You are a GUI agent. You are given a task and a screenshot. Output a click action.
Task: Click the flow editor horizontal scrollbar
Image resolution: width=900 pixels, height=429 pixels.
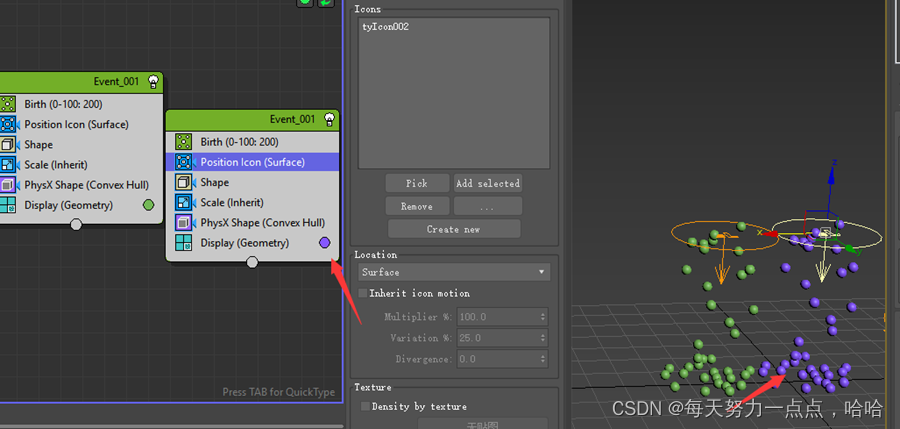point(171,426)
